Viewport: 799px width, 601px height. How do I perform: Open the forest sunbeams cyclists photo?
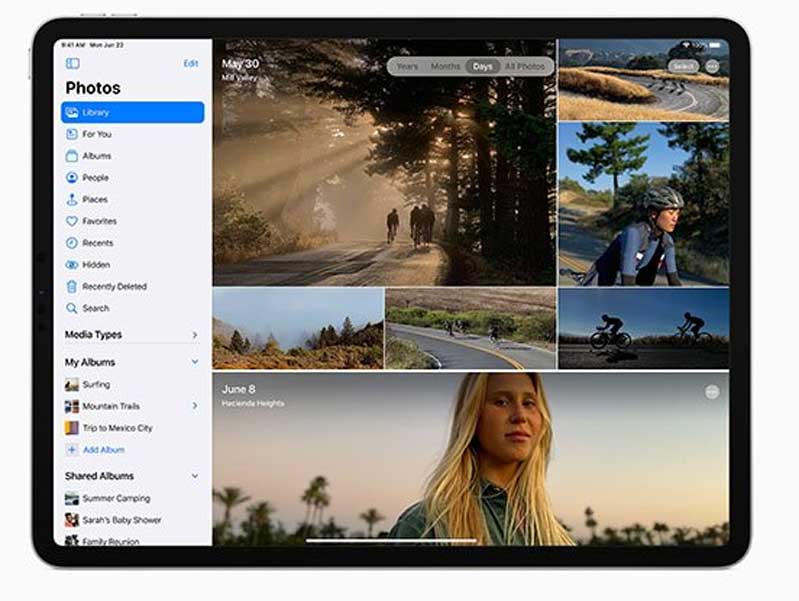pyautogui.click(x=384, y=162)
